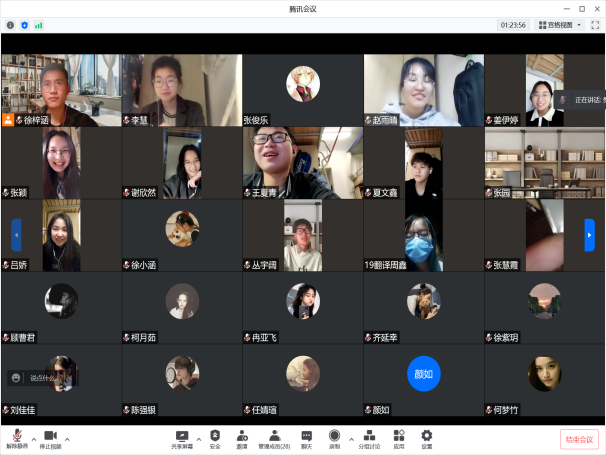Screen dimensions: 606x455
Task: Open the Manage Members panel
Action: (274, 437)
